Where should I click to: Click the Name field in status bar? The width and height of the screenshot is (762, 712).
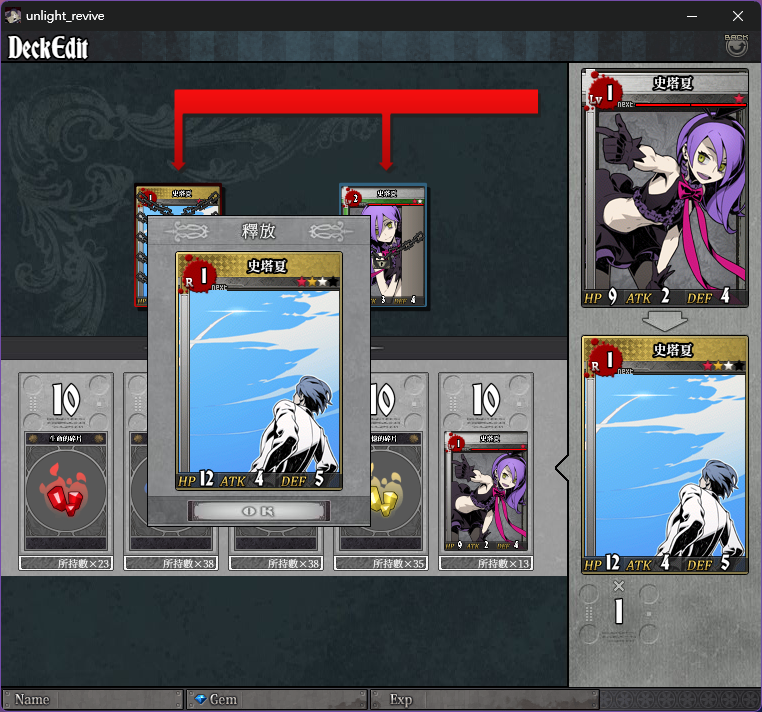click(x=92, y=699)
